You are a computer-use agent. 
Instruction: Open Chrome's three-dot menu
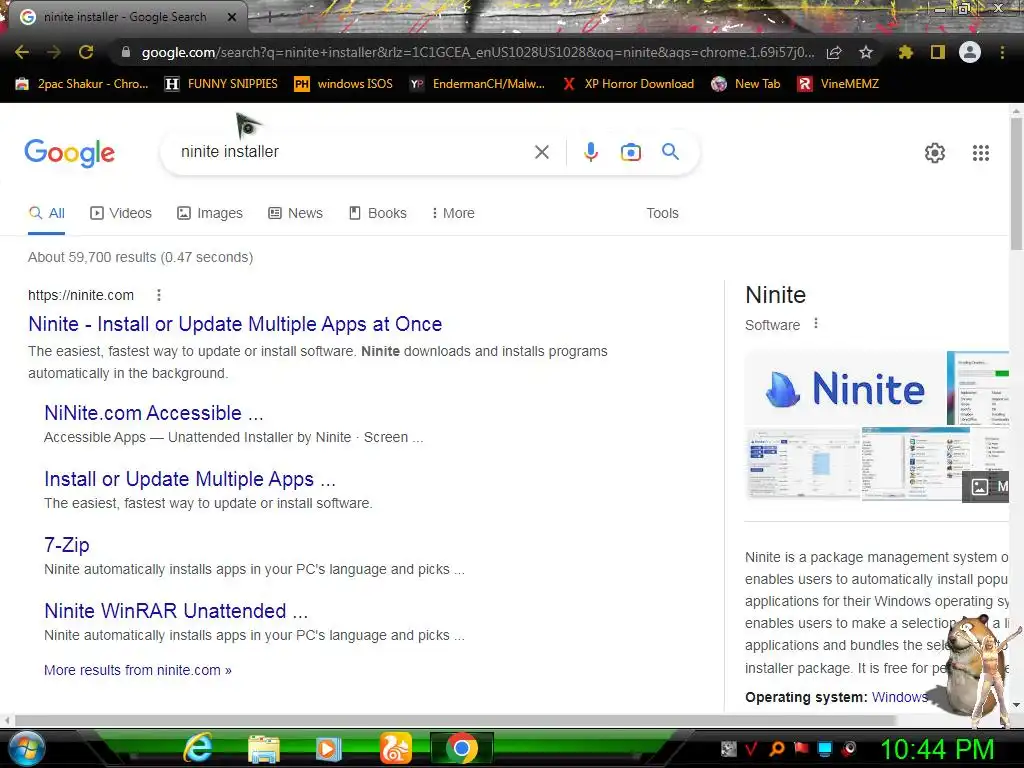1002,52
